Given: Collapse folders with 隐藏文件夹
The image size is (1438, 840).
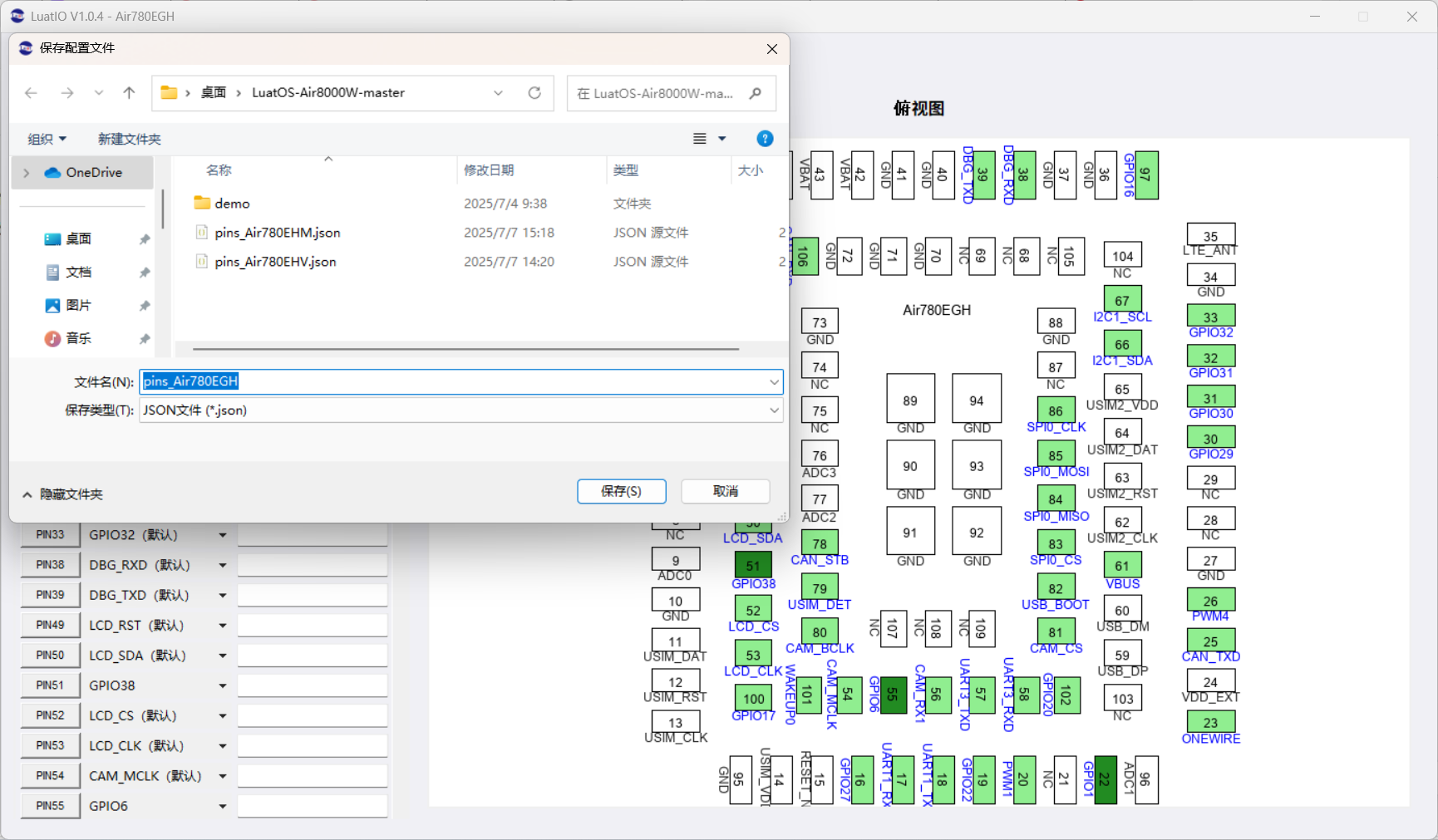Looking at the screenshot, I should [62, 494].
